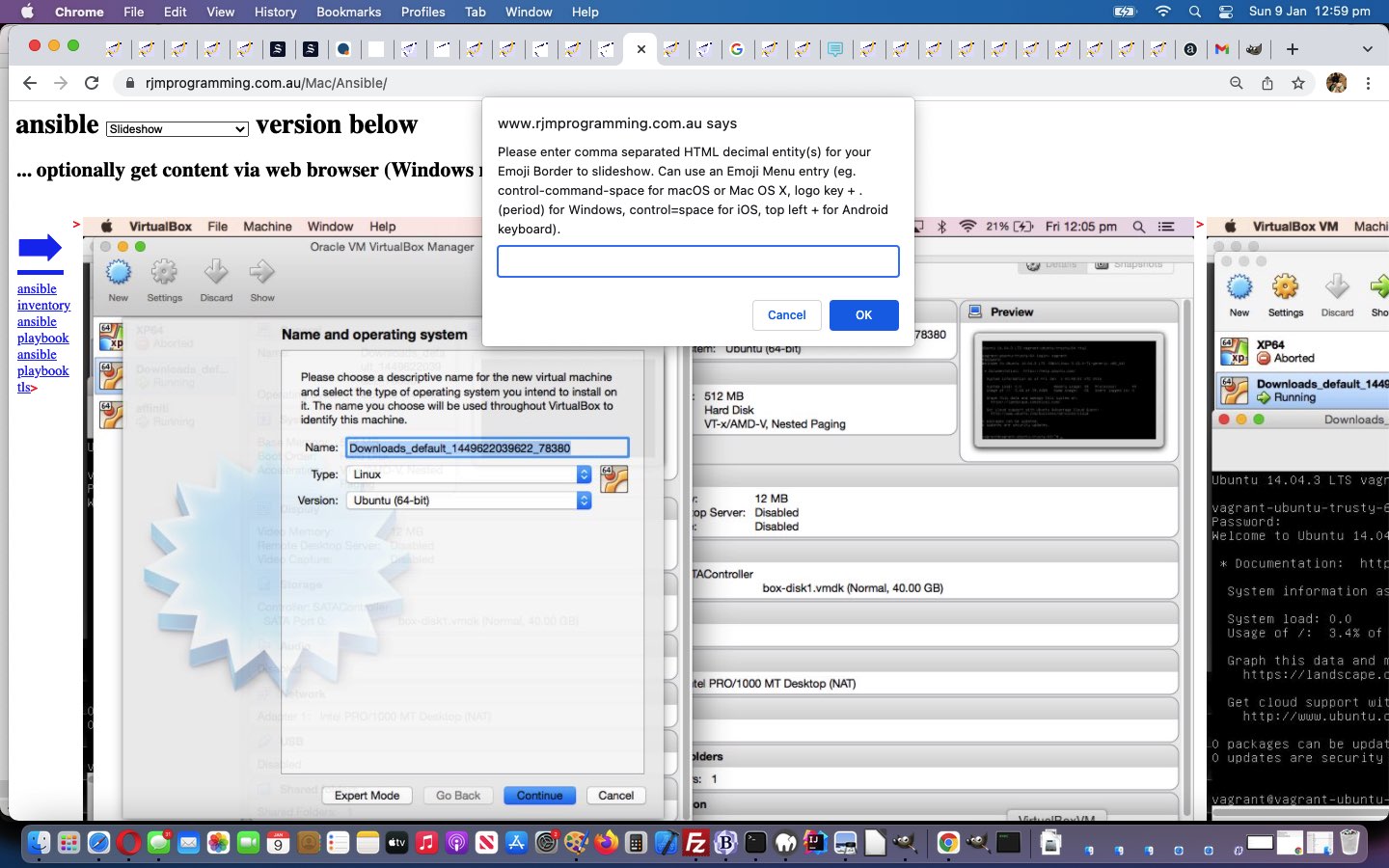Open App Store from the Dock
The height and width of the screenshot is (868, 1389).
[516, 843]
